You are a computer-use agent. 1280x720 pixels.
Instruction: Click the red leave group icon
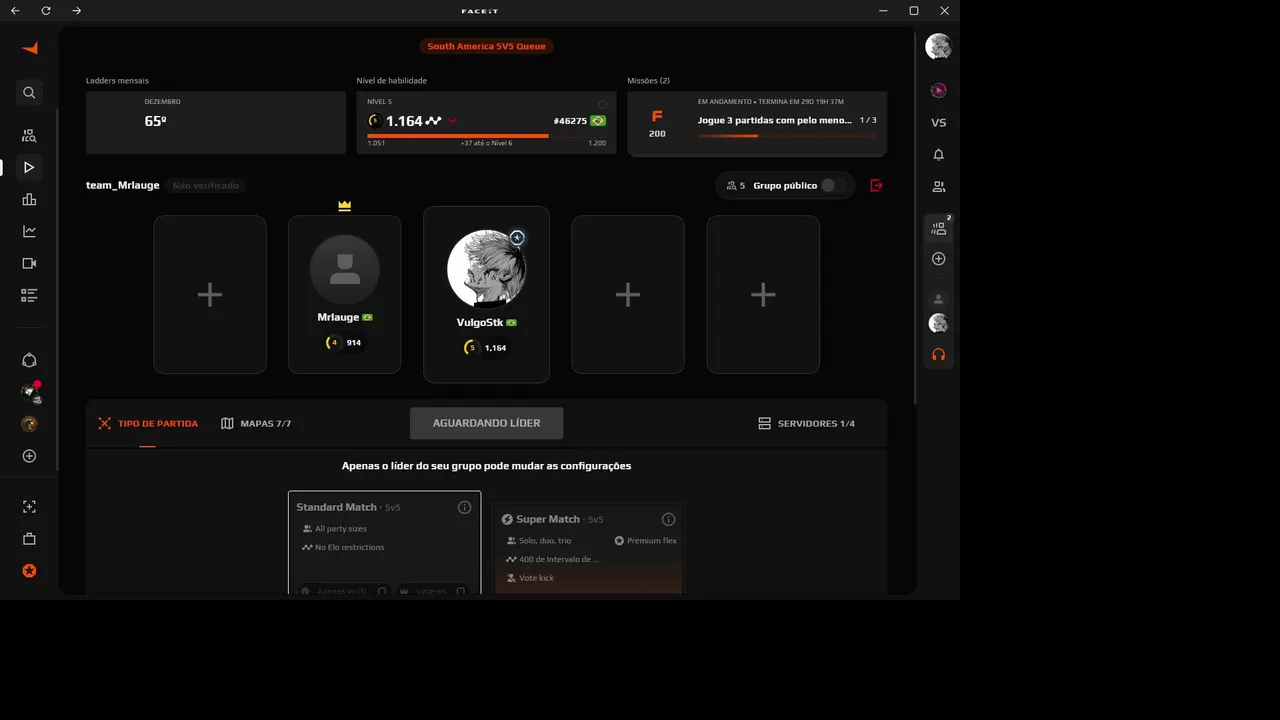[x=876, y=185]
